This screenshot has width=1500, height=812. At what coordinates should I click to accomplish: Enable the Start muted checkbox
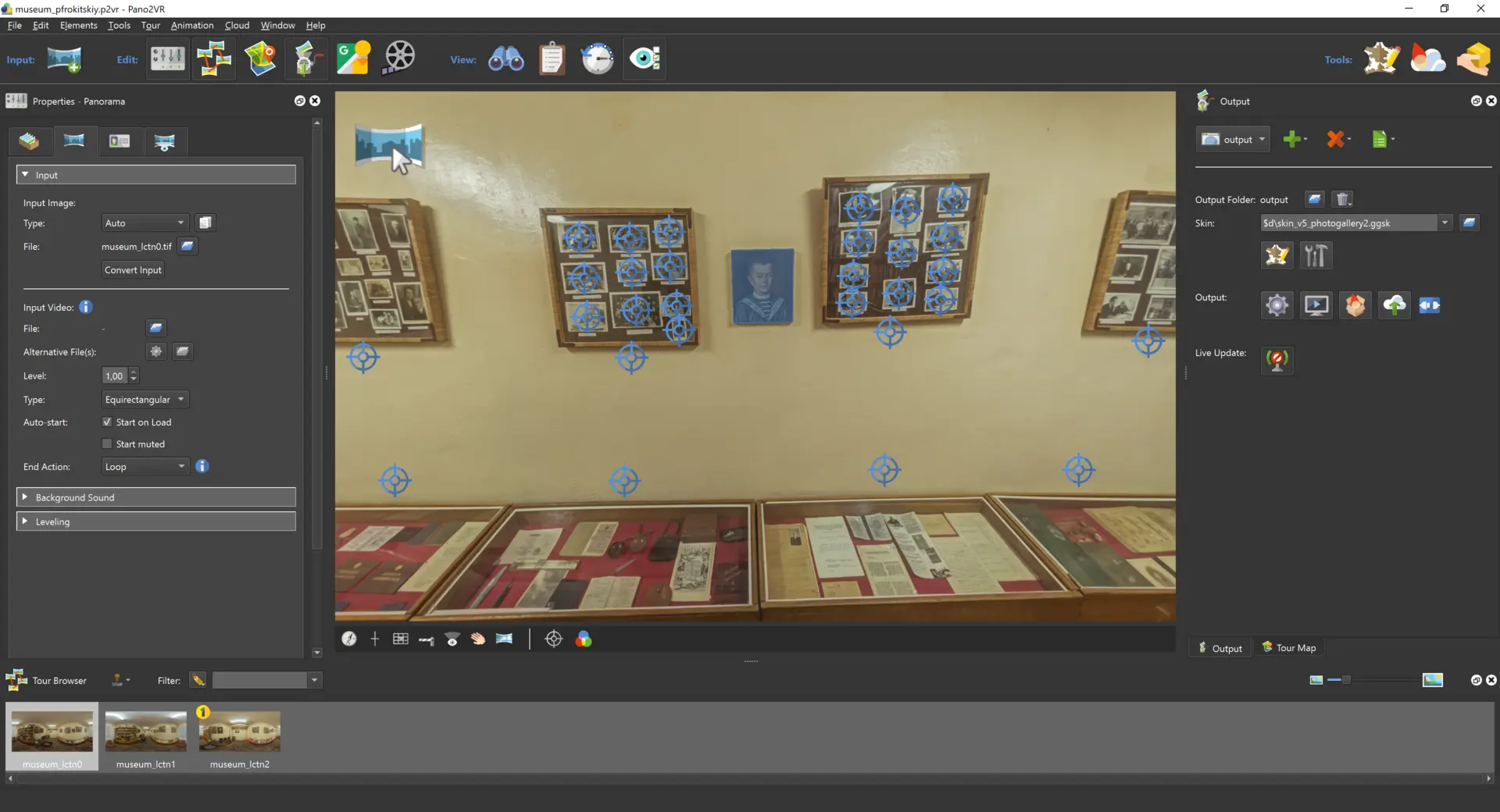click(x=107, y=444)
